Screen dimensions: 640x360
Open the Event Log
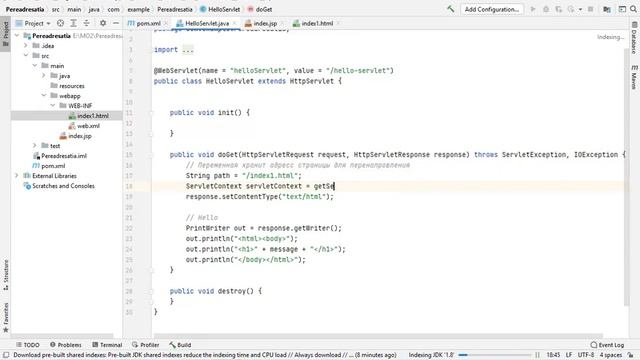(607, 345)
